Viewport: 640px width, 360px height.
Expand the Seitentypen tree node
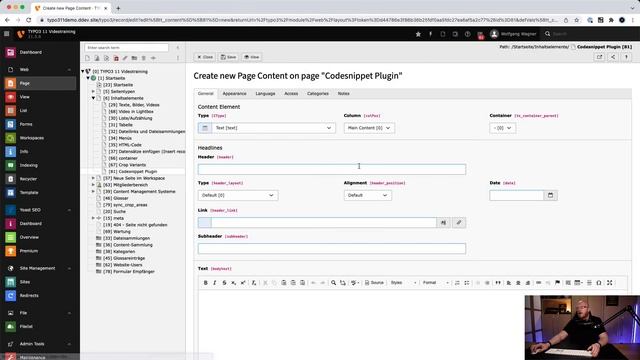(x=93, y=92)
